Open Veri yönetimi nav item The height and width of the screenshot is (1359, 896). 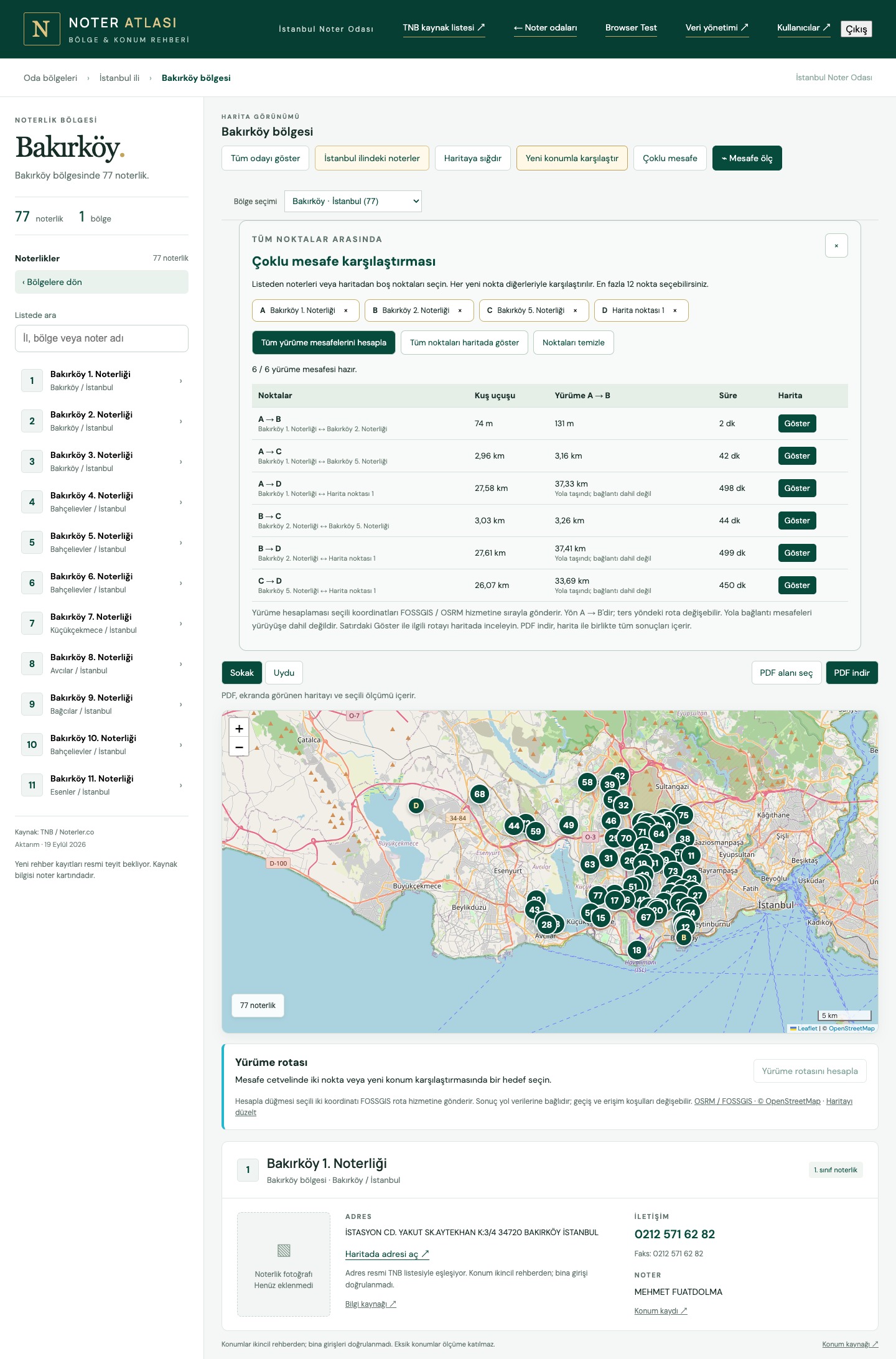717,28
